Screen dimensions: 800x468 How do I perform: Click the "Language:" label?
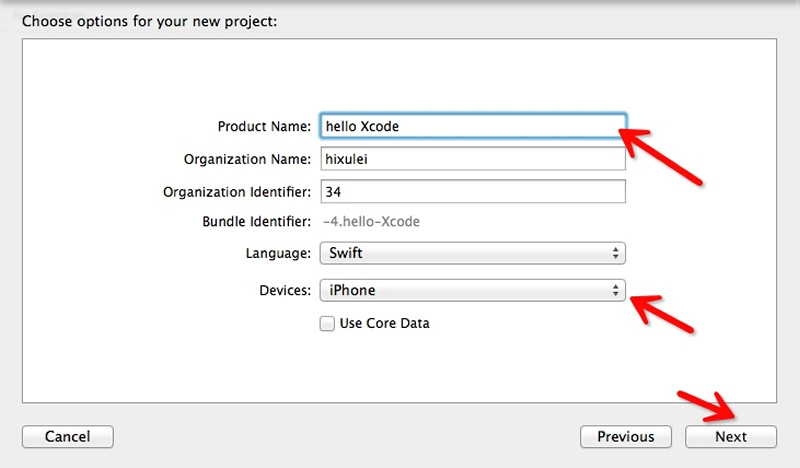(278, 254)
